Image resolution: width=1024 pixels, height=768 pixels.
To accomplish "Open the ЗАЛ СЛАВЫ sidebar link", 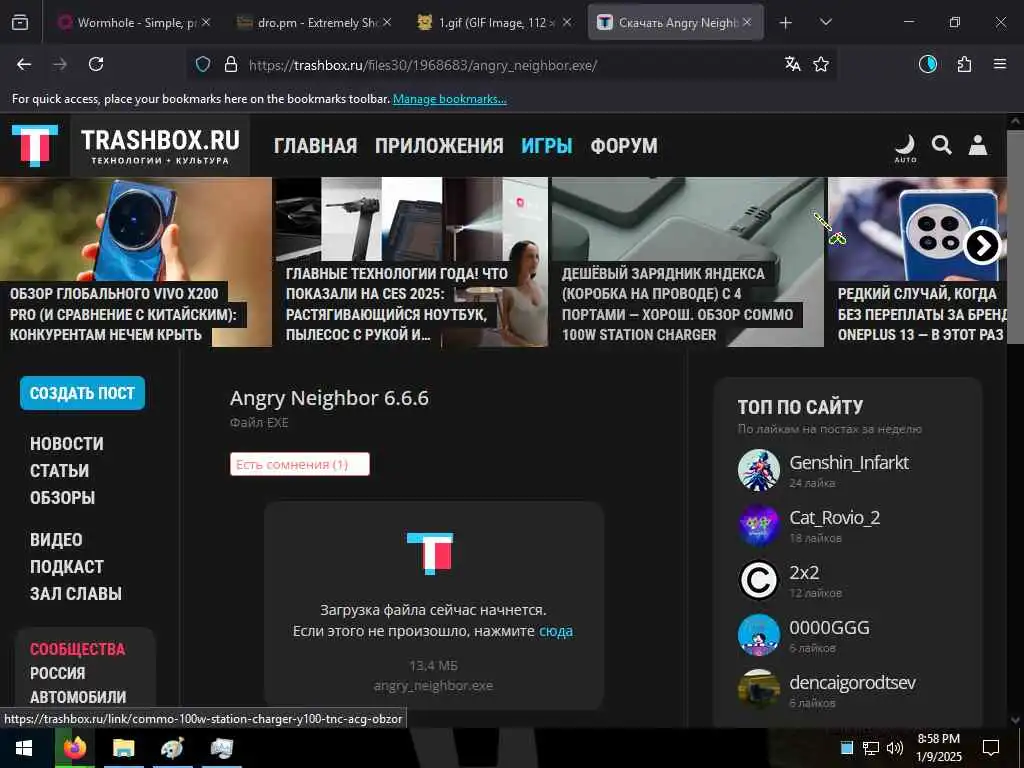I will coord(76,594).
